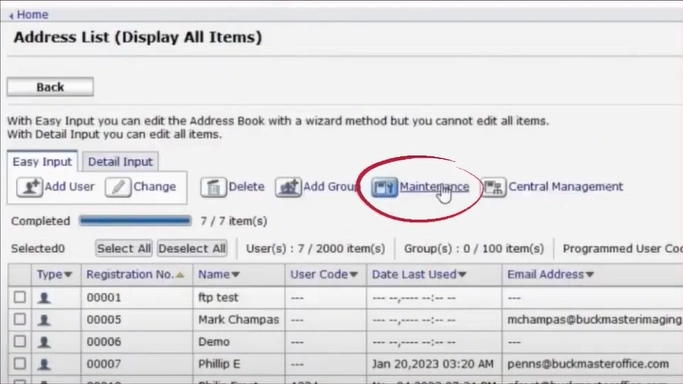Image resolution: width=683 pixels, height=384 pixels.
Task: Click the Add User icon
Action: (x=30, y=187)
